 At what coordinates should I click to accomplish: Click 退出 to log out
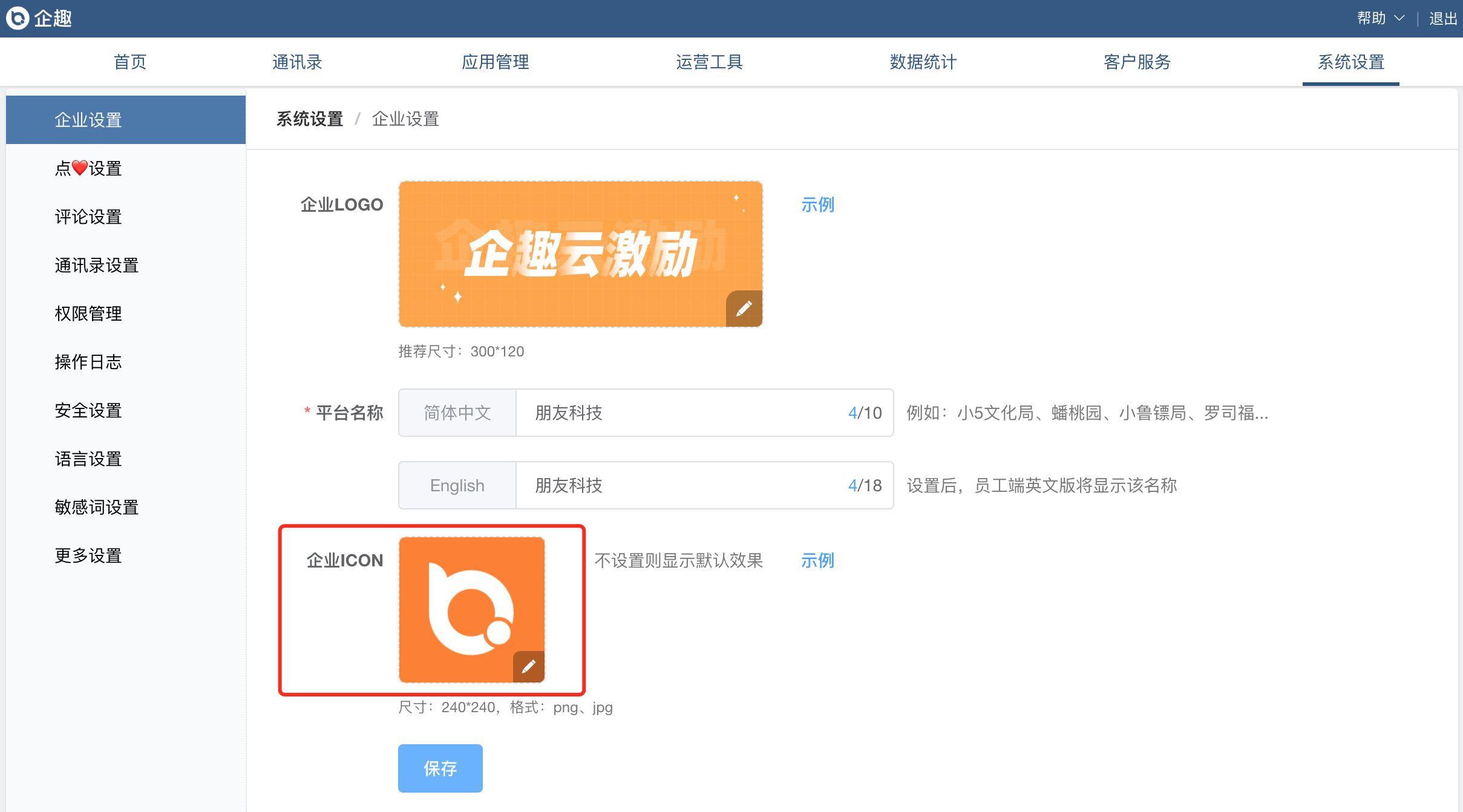point(1442,18)
